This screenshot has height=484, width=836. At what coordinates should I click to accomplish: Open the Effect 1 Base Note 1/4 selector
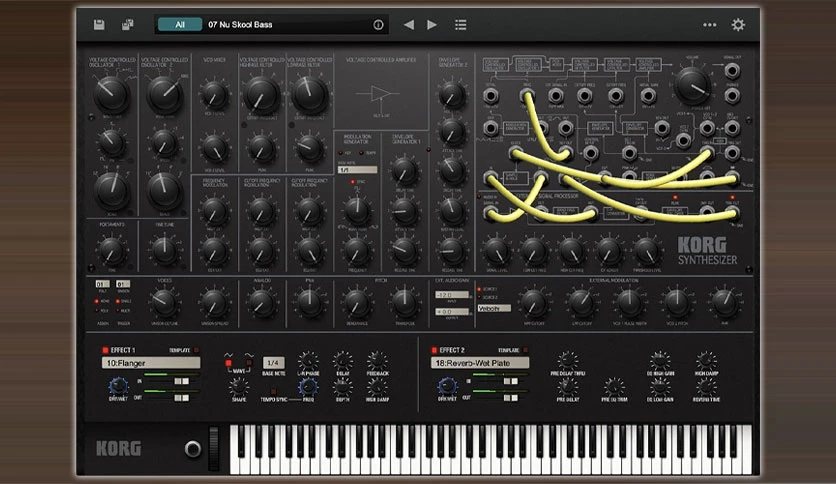(274, 362)
